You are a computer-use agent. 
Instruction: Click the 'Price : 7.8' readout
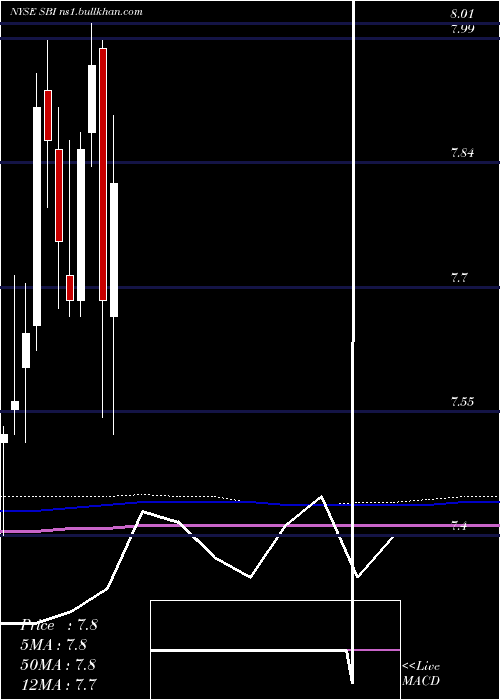(x=59, y=625)
